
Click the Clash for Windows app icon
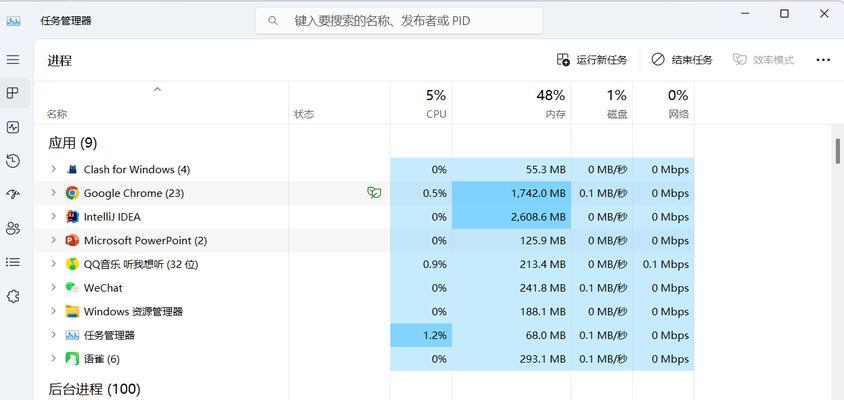pos(72,170)
